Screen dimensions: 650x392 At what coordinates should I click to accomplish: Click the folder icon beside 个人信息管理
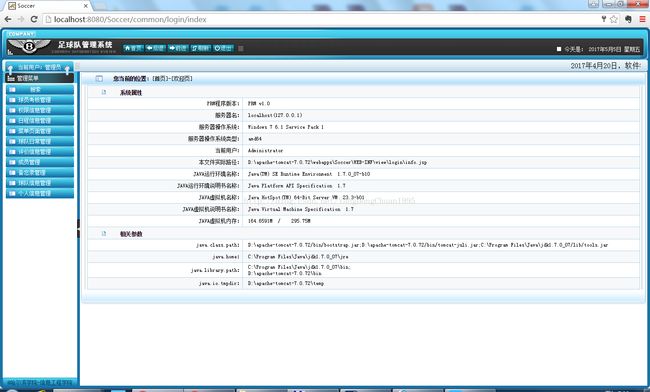click(12, 193)
